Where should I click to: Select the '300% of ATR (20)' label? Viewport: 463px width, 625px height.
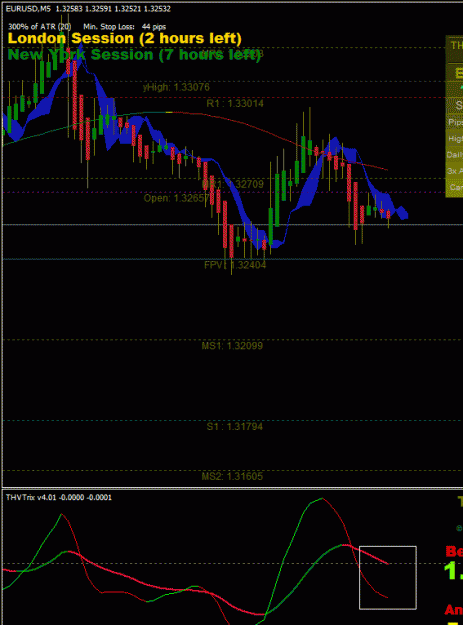39,27
